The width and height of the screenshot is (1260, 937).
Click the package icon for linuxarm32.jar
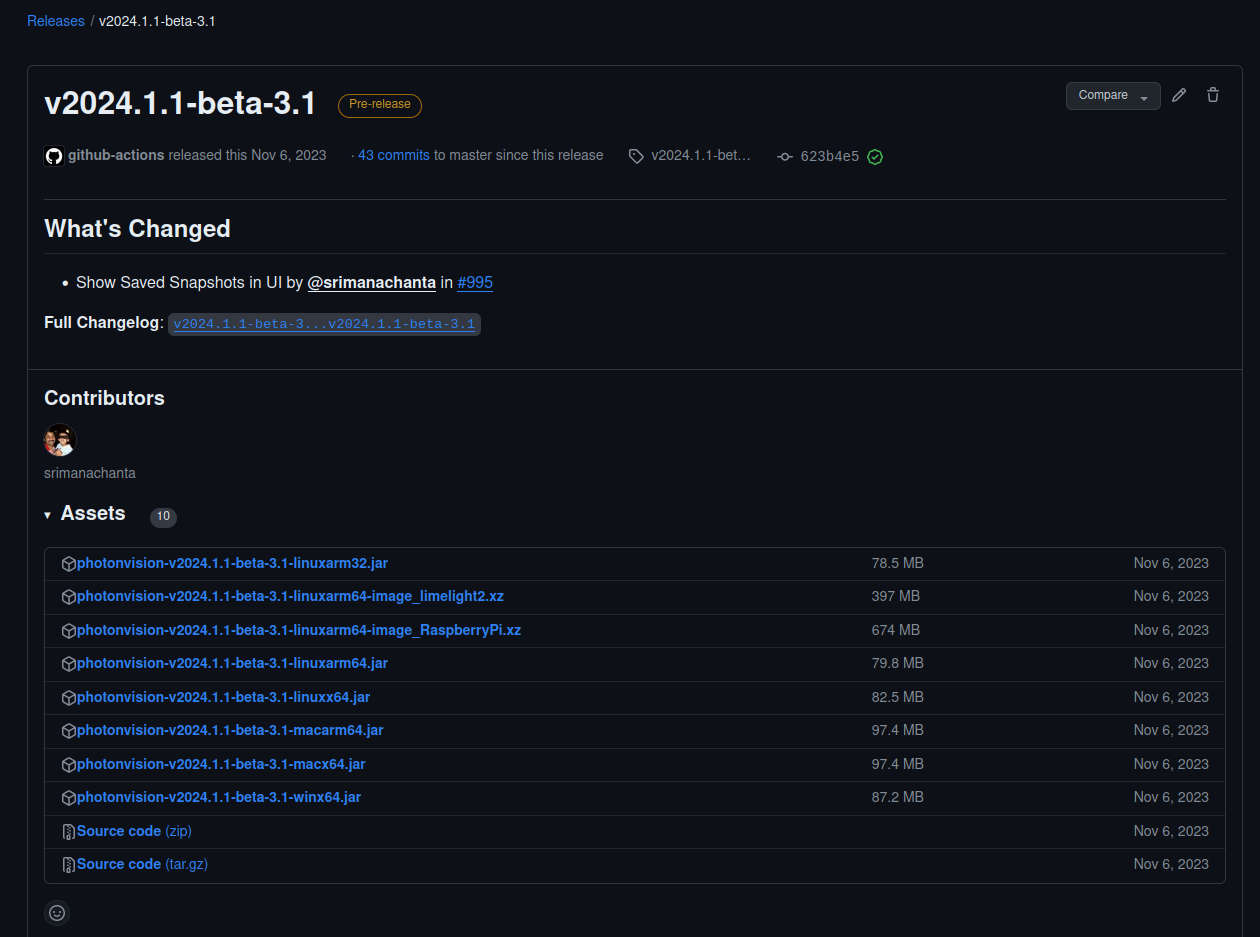[x=69, y=564]
